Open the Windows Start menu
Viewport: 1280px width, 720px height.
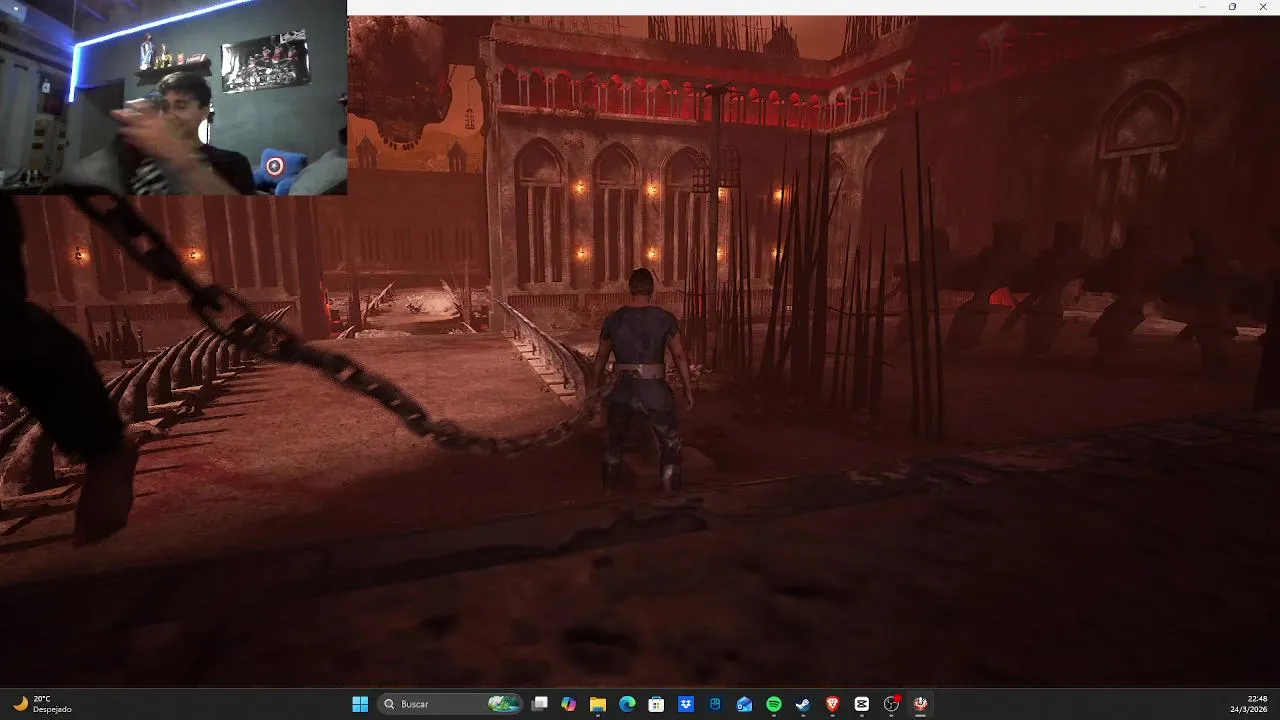point(360,704)
